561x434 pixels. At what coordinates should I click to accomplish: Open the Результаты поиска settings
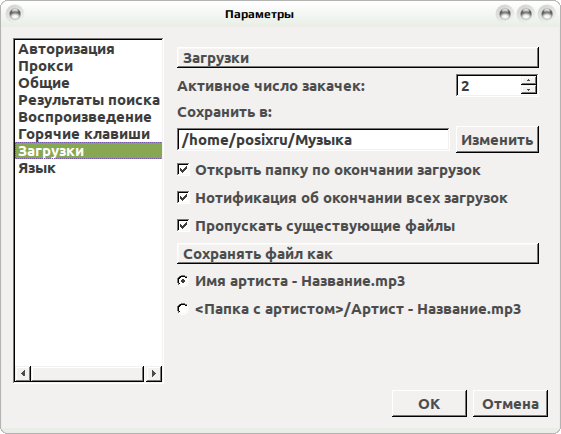[x=89, y=100]
